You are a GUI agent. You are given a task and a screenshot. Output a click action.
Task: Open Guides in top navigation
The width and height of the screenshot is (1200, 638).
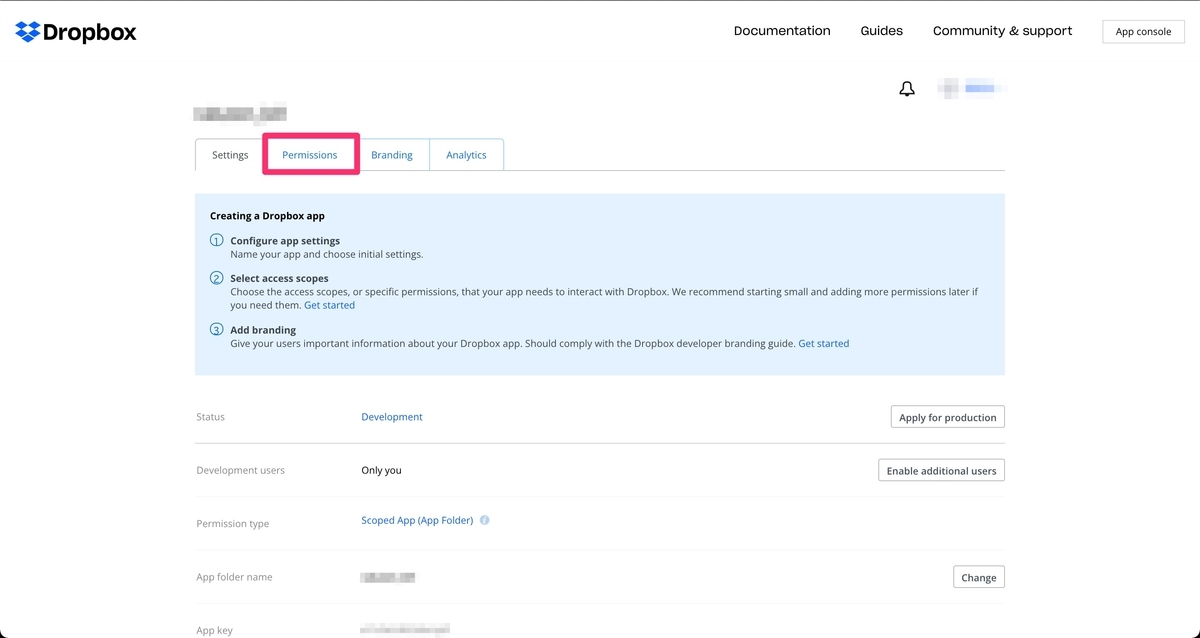(882, 31)
